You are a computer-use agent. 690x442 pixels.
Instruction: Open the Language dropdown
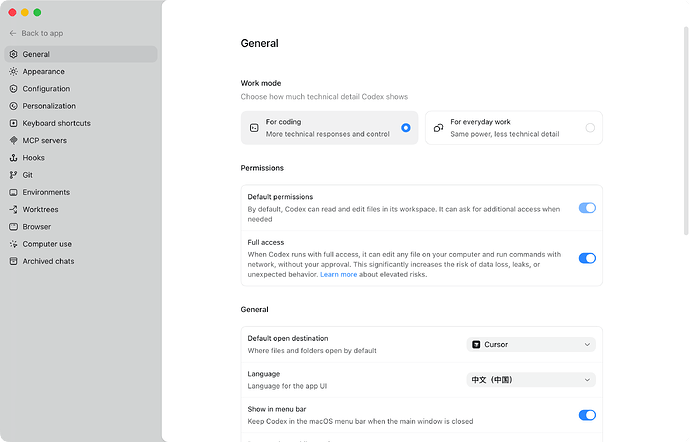click(531, 379)
